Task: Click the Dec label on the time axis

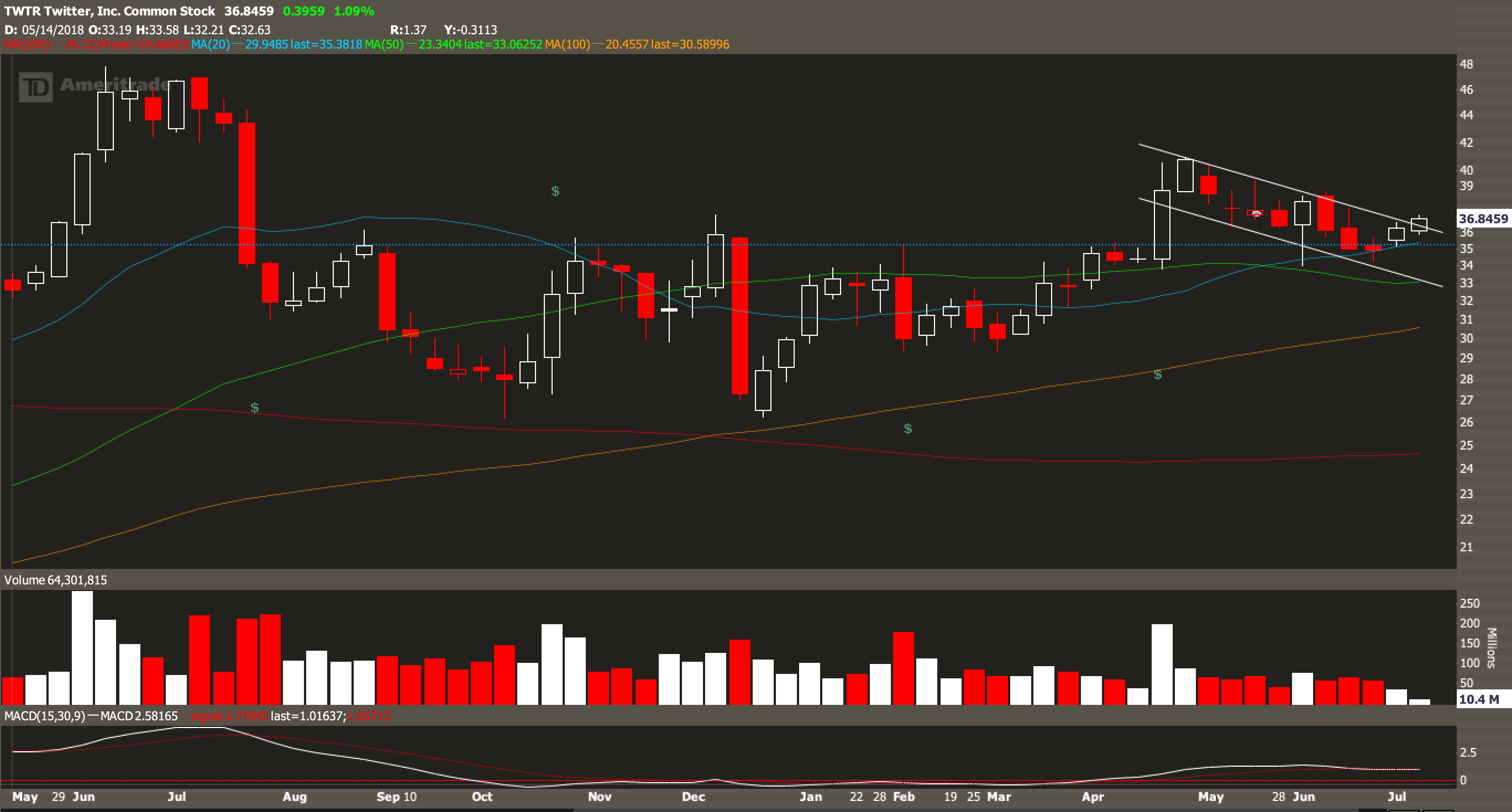Action: point(693,796)
